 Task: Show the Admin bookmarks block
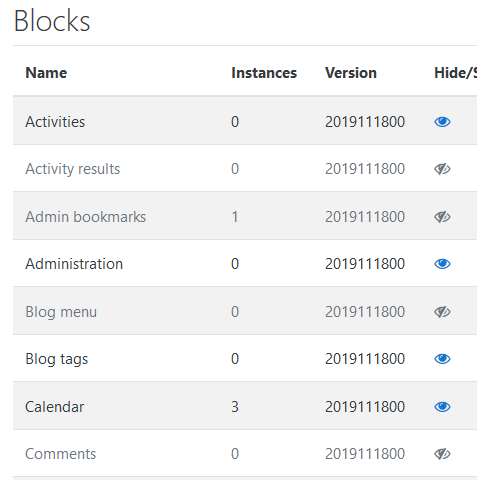point(442,217)
